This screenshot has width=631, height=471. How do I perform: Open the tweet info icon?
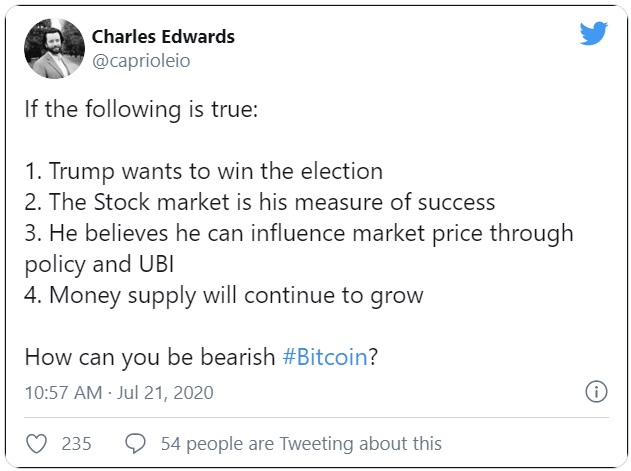point(595,391)
